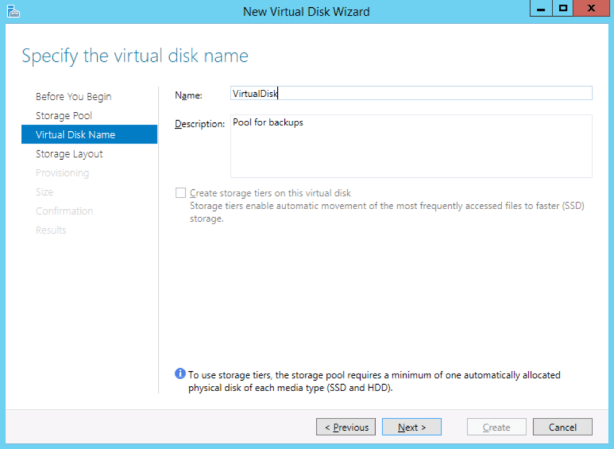The width and height of the screenshot is (614, 449).
Task: Minimize the New Virtual Disk Wizard window
Action: tap(539, 9)
